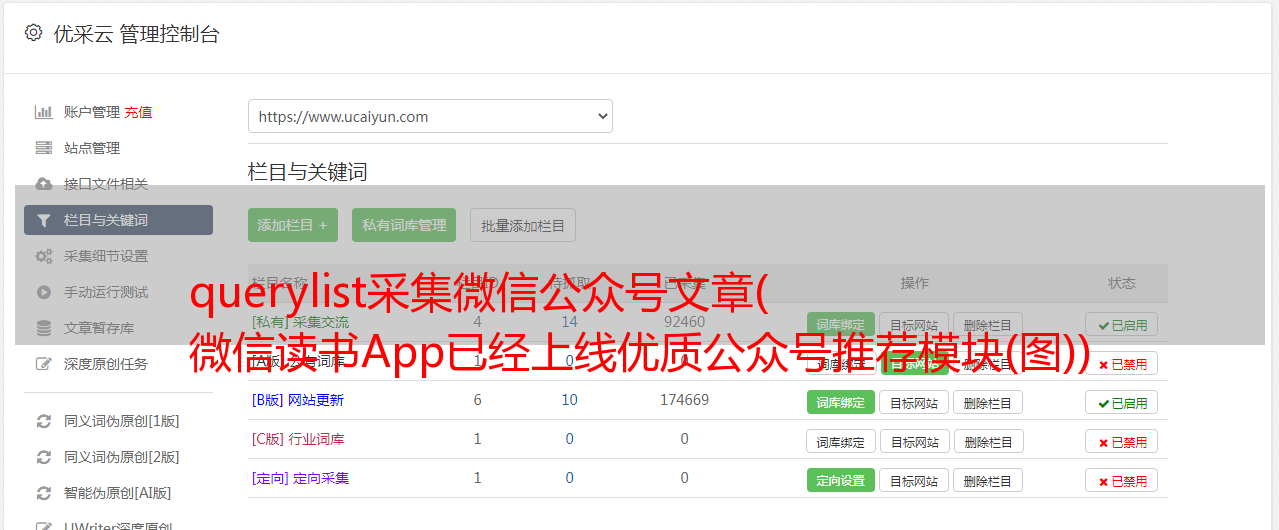Click the refresh icon for 同义词伪原创[1版]
The height and width of the screenshot is (530, 1279).
pyautogui.click(x=43, y=421)
